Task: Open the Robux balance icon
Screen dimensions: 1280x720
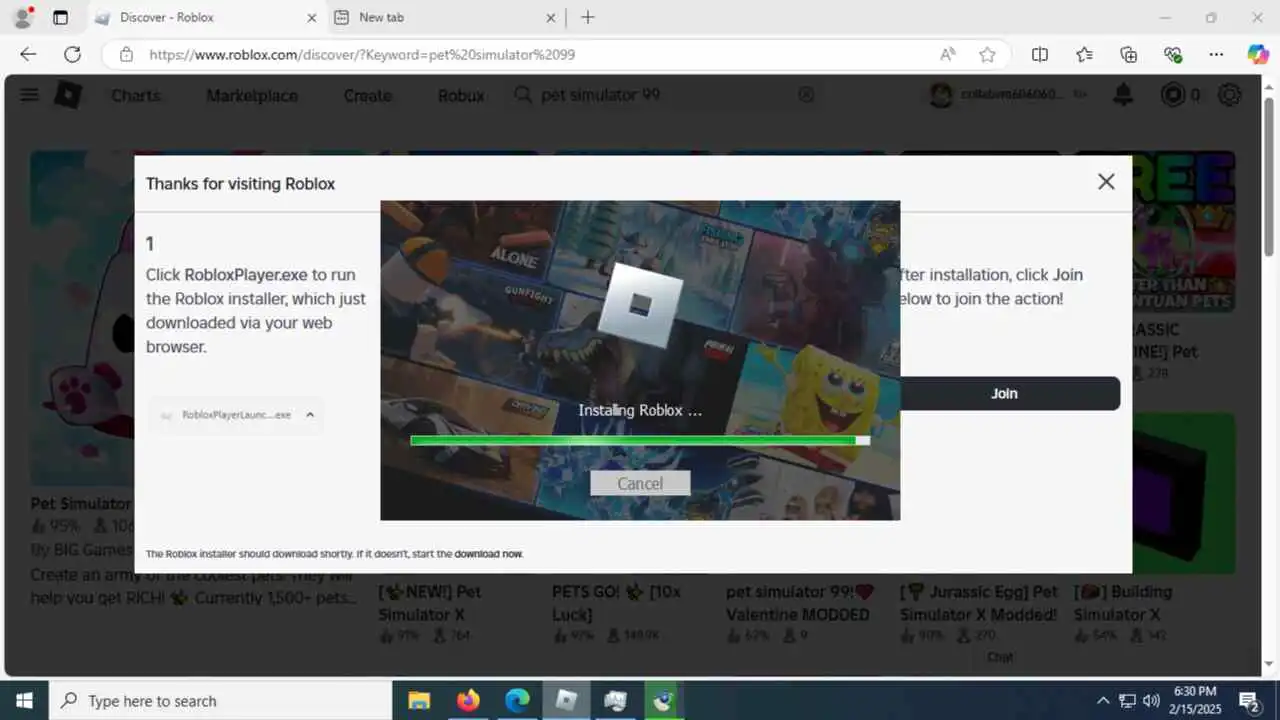Action: coord(1171,95)
